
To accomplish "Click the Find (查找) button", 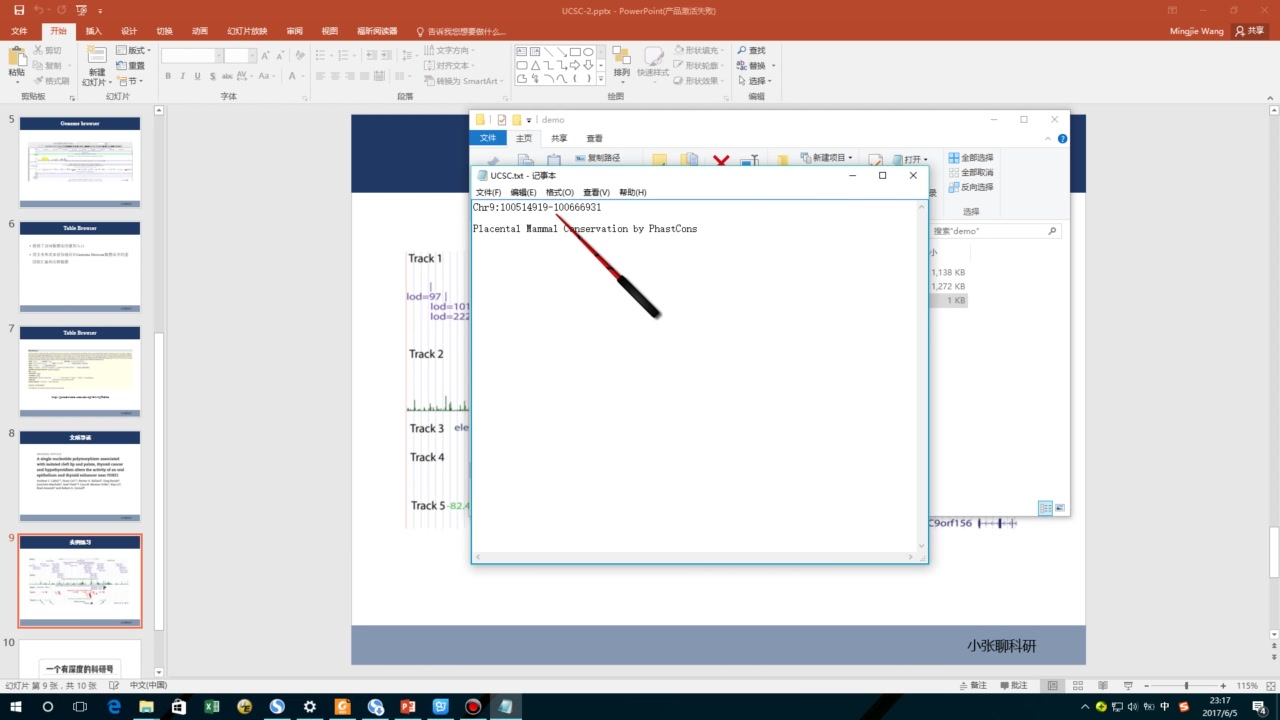I will coord(752,50).
